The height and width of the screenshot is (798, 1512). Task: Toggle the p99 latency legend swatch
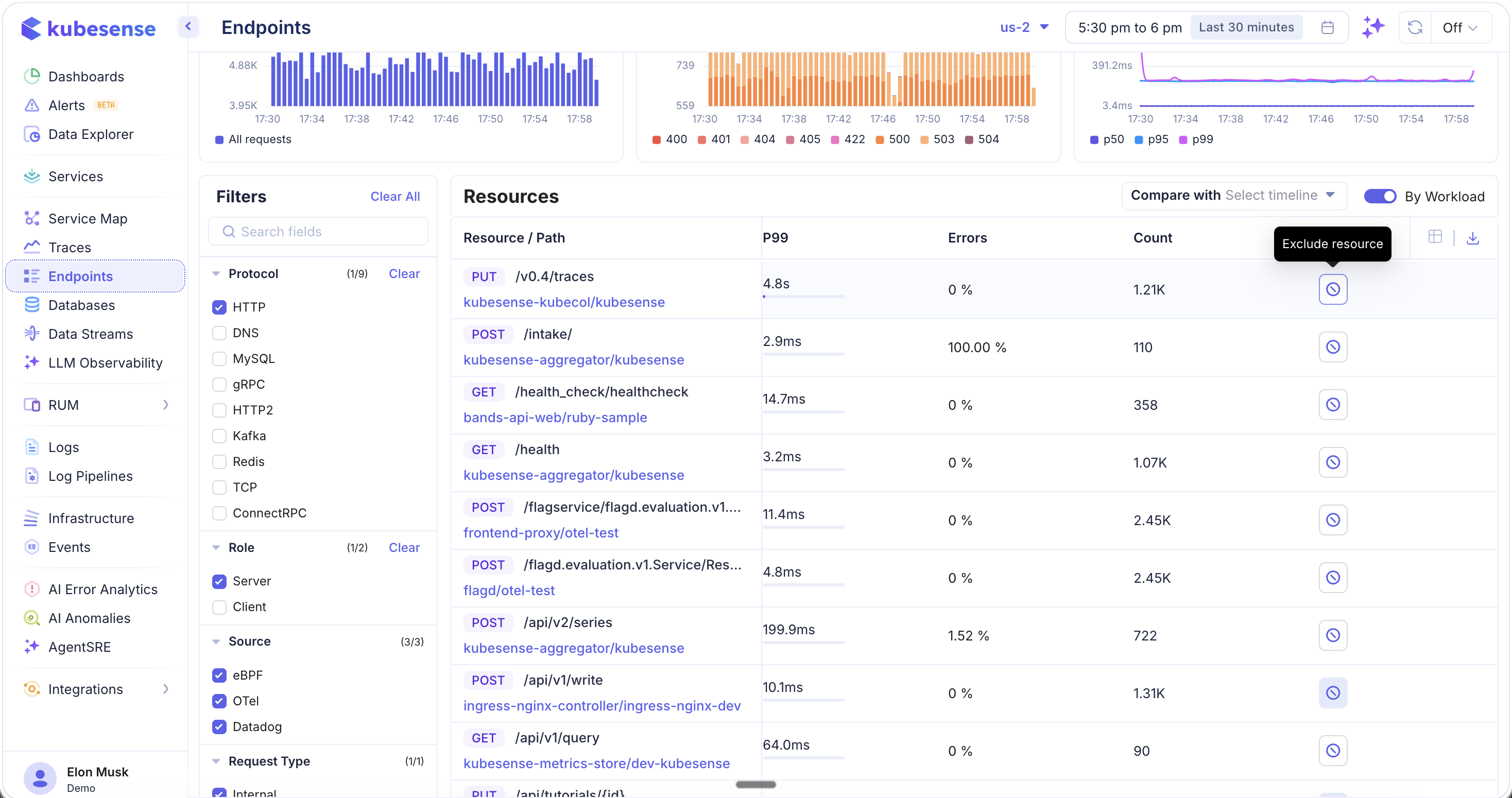pyautogui.click(x=1183, y=139)
